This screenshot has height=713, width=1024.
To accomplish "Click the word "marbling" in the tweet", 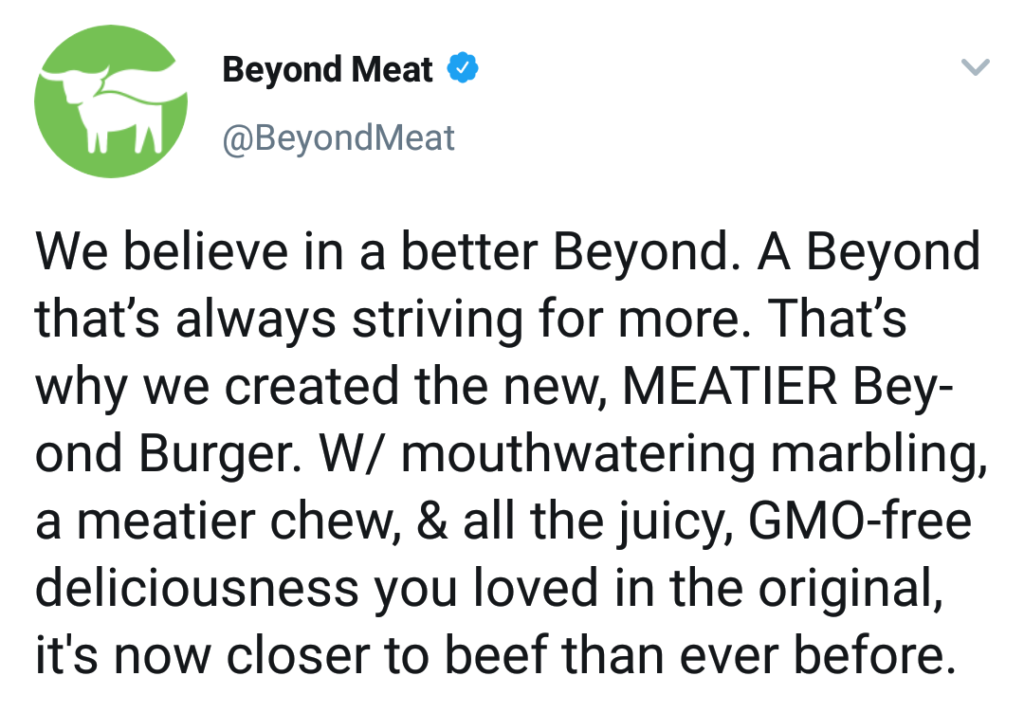I will [878, 455].
